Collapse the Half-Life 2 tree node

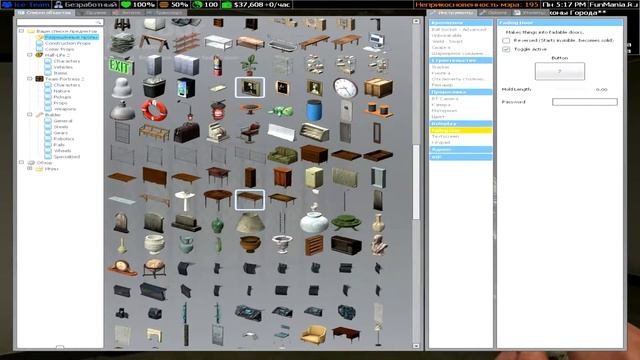[30, 55]
